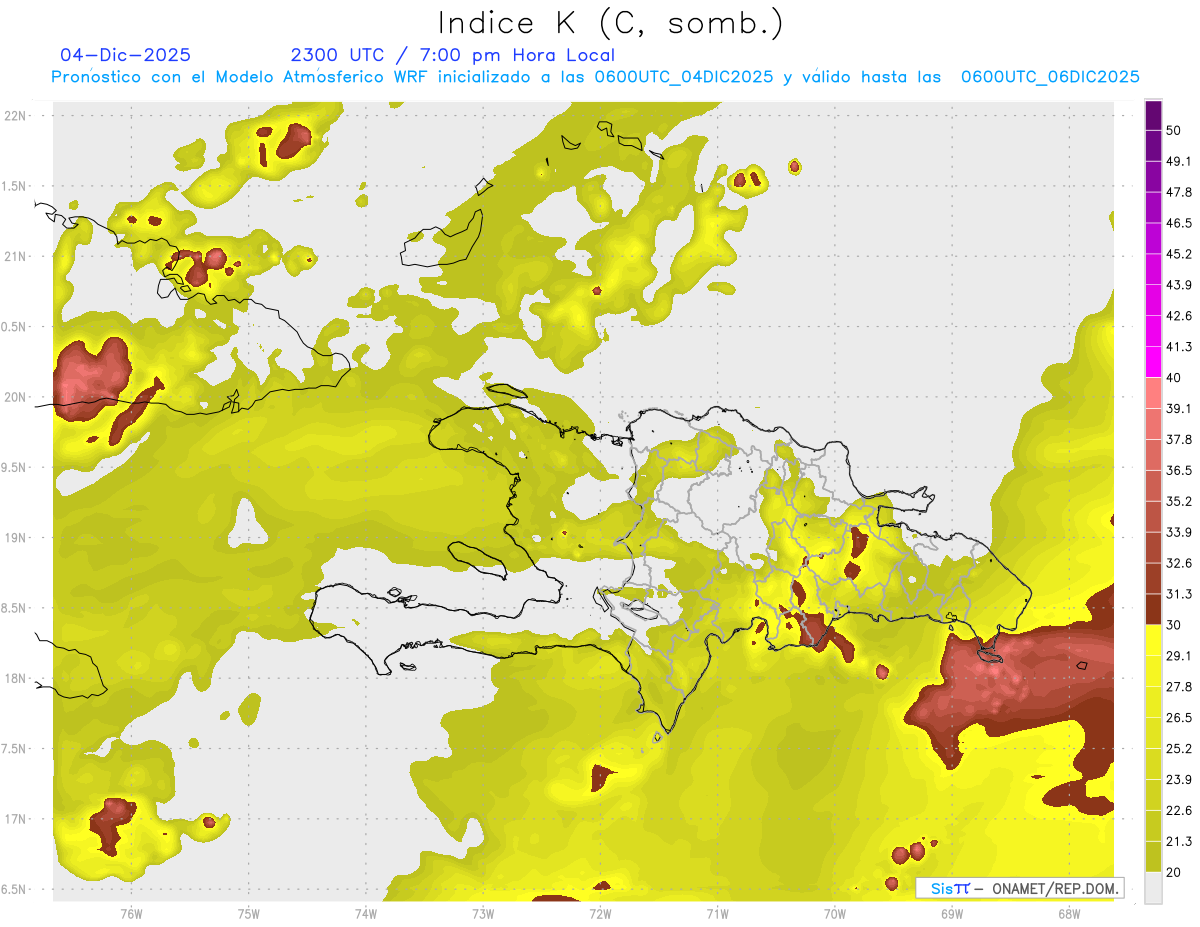Select the colorbar value 49.1
This screenshot has height=927, width=1200.
(1179, 161)
